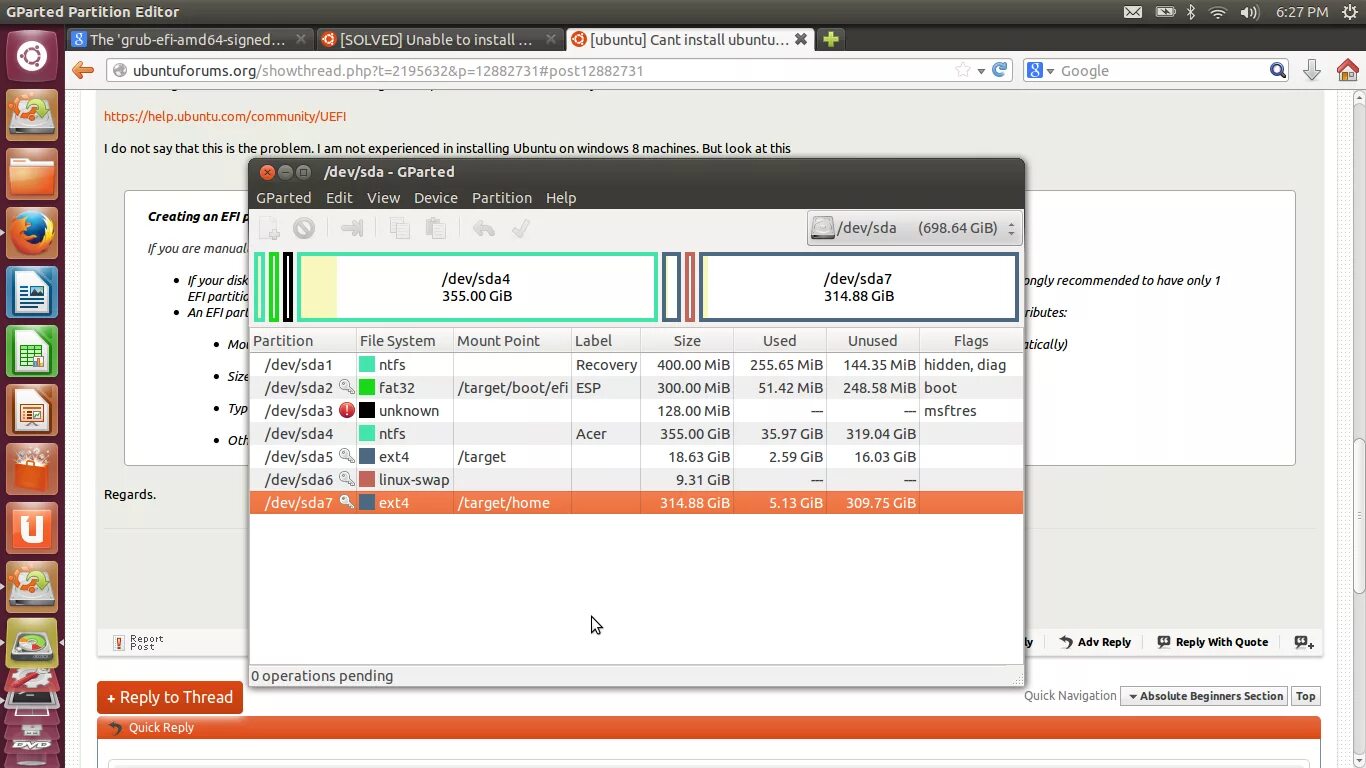Select /dev/sda4 block in disk graphic
Viewport: 1366px width, 768px height.
pyautogui.click(x=477, y=287)
